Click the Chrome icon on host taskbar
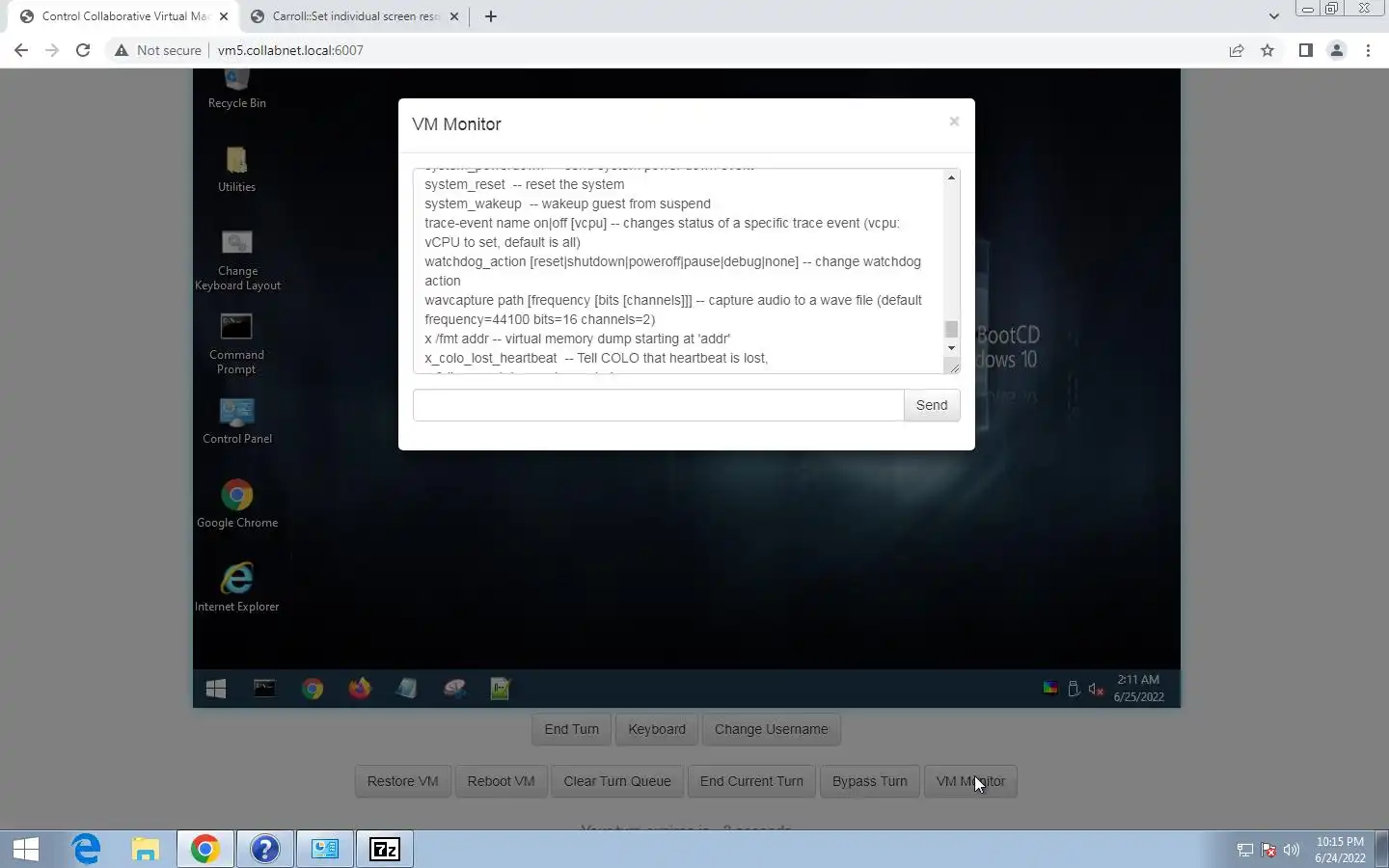This screenshot has height=868, width=1389. [204, 849]
